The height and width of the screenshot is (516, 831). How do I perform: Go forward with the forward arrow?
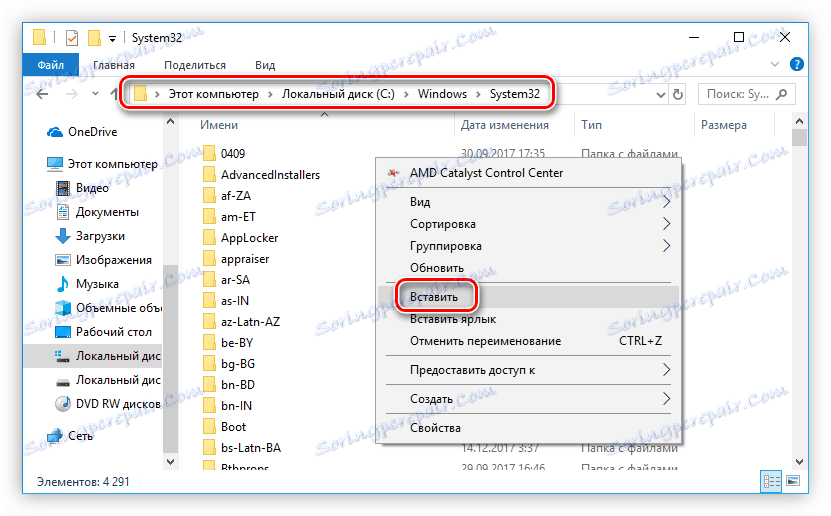tap(72, 94)
